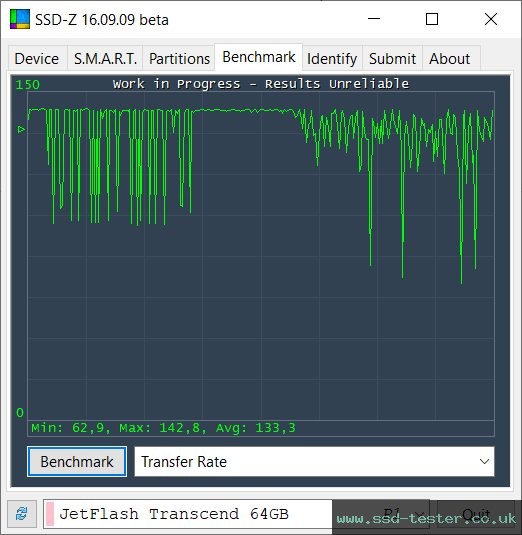Switch to the S.M.A.R.T. tab
Image resolution: width=522 pixels, height=535 pixels.
coord(105,58)
